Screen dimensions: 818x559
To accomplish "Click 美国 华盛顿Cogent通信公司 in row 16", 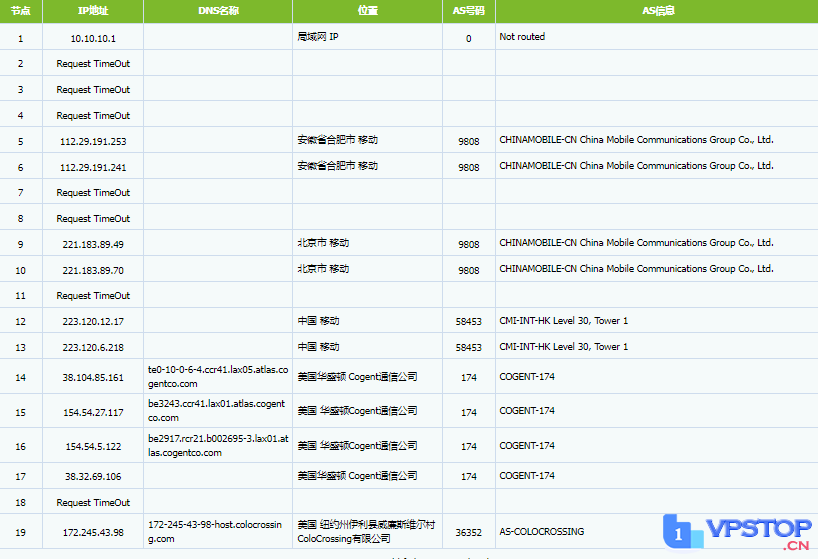I will [357, 446].
